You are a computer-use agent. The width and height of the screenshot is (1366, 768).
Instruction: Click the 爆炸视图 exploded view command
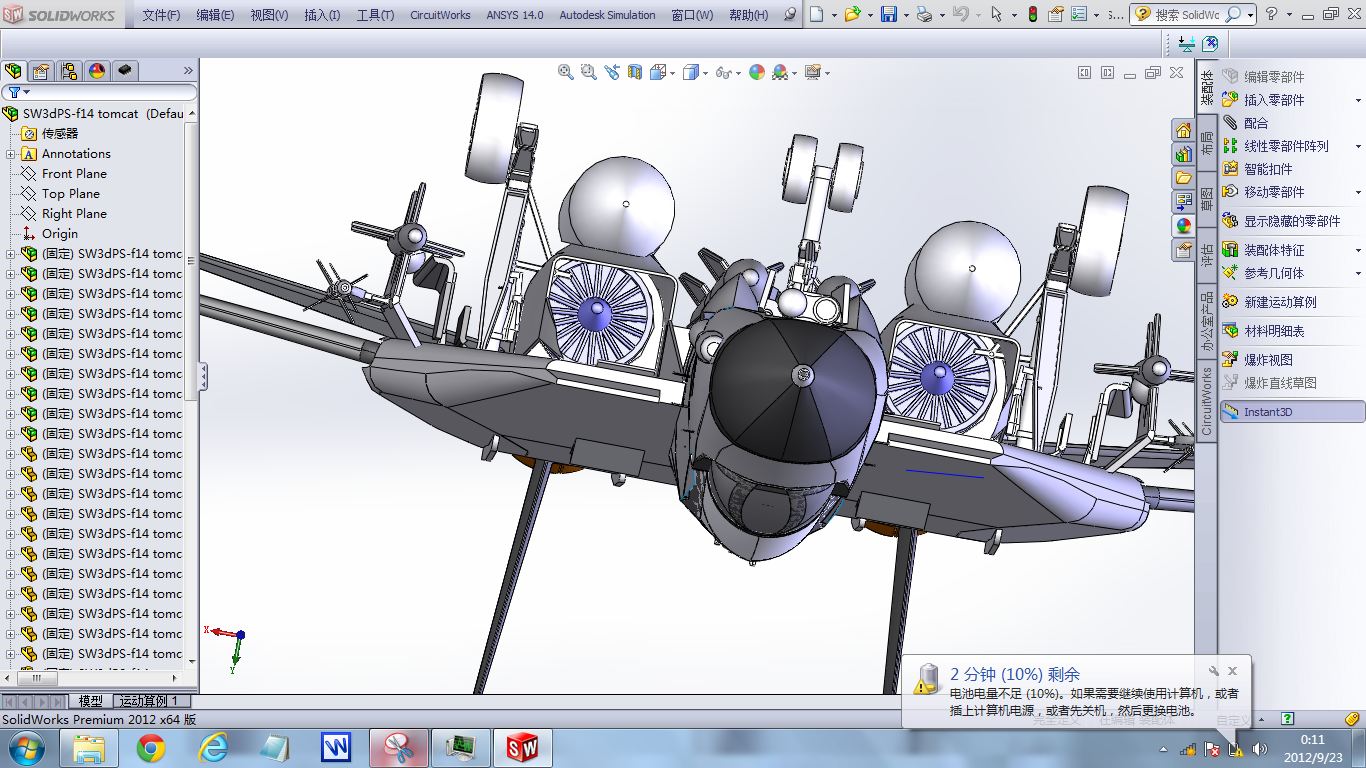pyautogui.click(x=1257, y=359)
